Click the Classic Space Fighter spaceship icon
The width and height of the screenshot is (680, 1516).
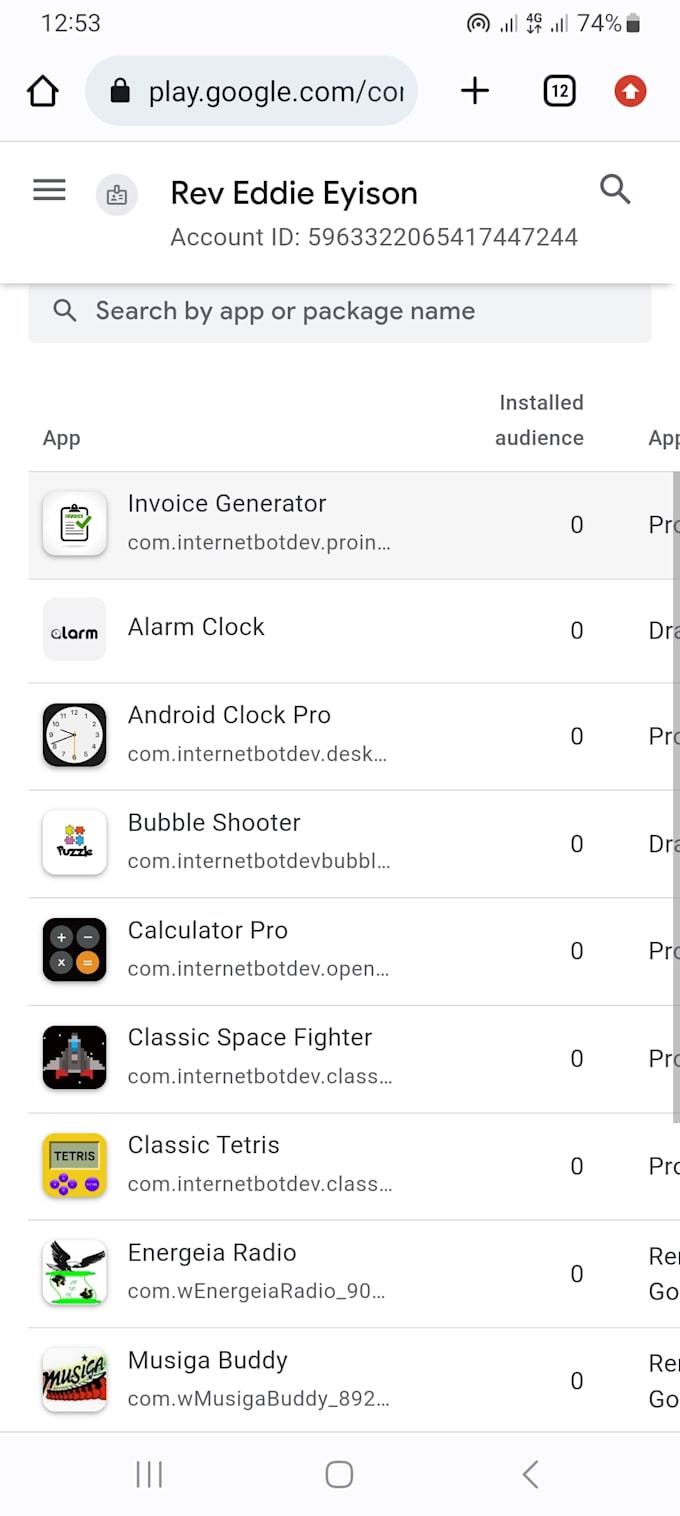coord(74,1058)
